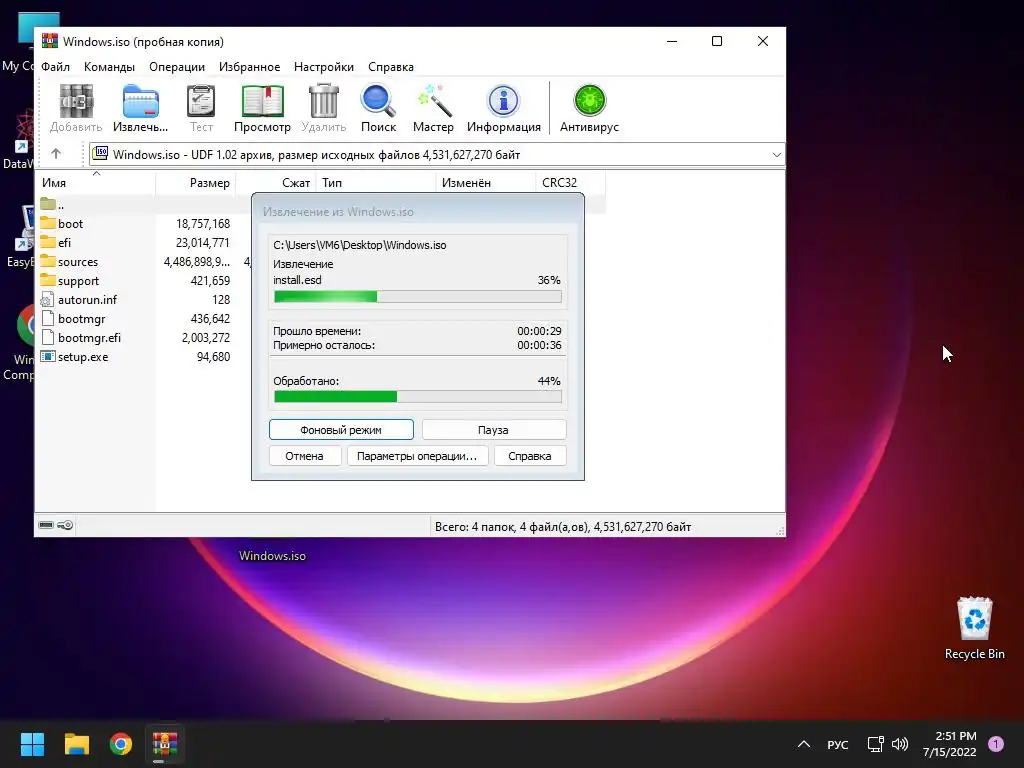Click the WinRAR taskbar icon
Viewport: 1024px width, 768px height.
click(x=165, y=744)
